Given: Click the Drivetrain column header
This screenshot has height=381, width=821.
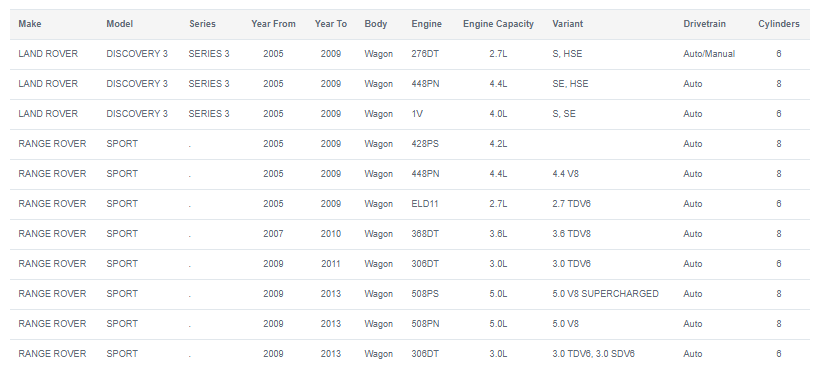Looking at the screenshot, I should tap(704, 24).
